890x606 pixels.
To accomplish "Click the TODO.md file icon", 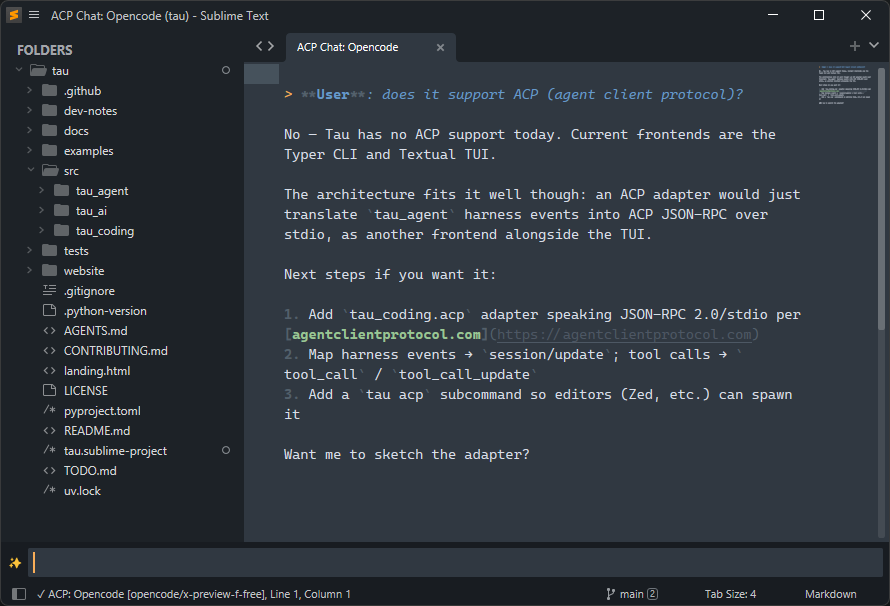I will coord(50,470).
